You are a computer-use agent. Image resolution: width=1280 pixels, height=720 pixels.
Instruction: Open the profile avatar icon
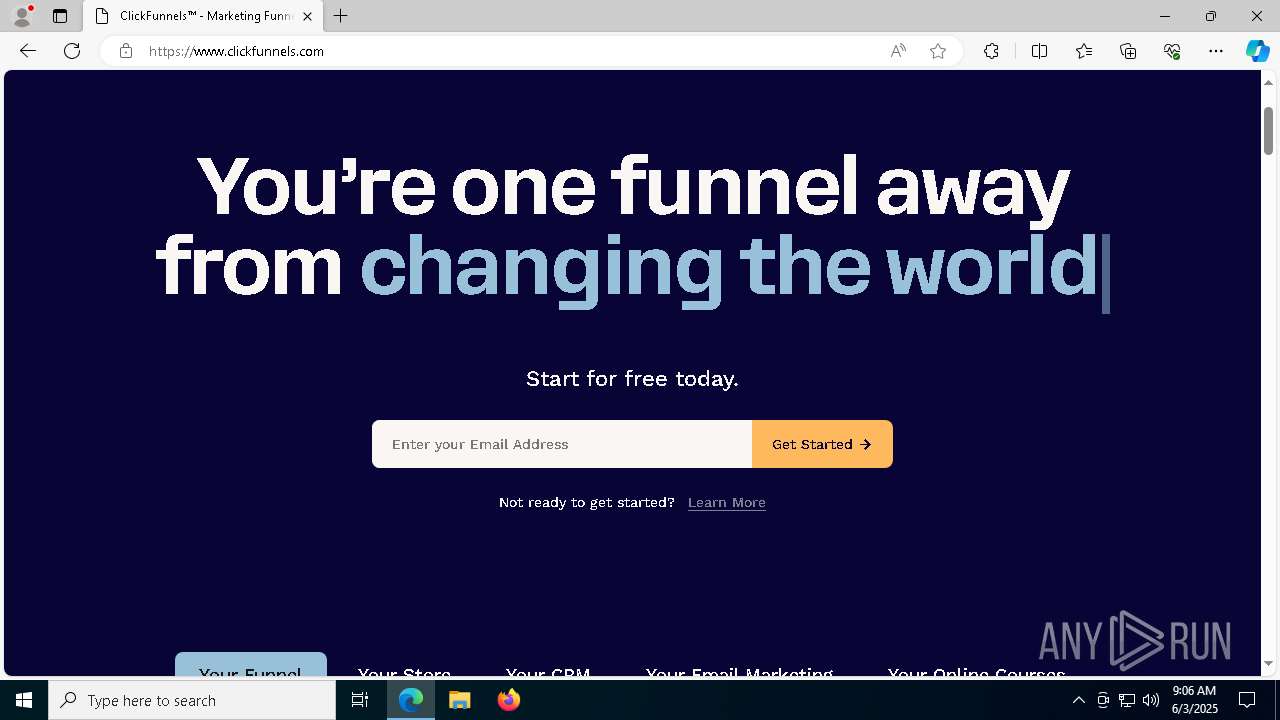click(x=22, y=16)
